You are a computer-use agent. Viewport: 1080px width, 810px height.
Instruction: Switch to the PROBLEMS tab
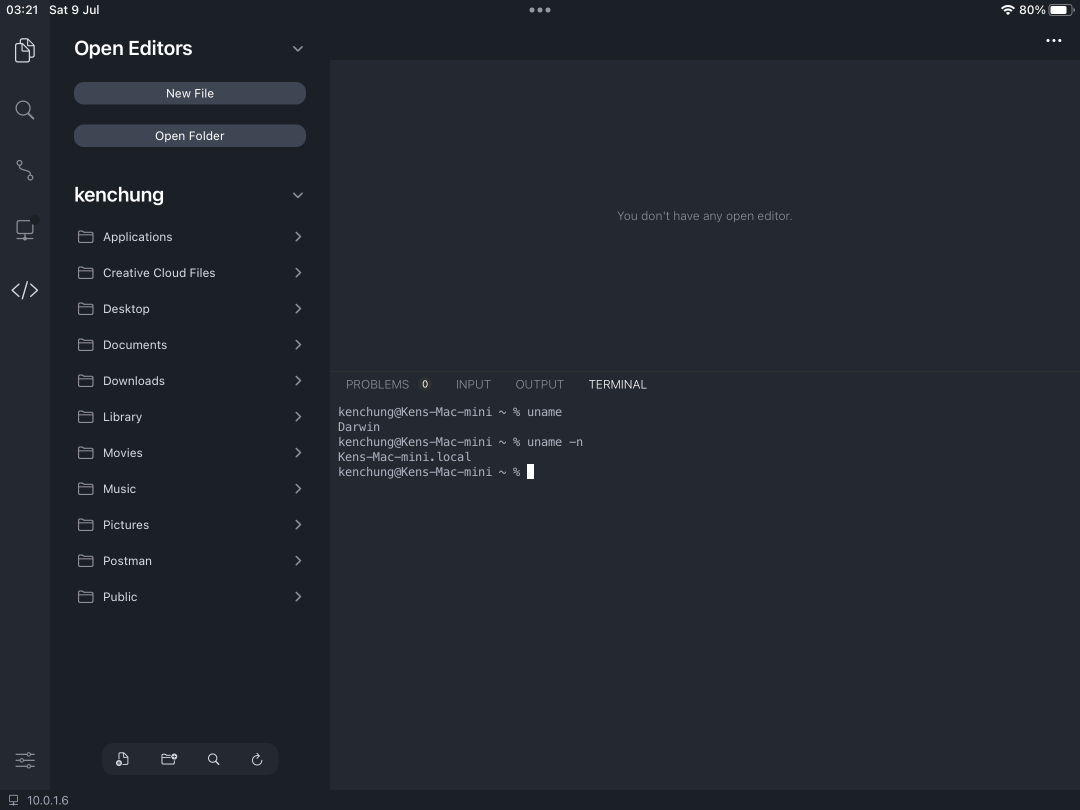[377, 384]
